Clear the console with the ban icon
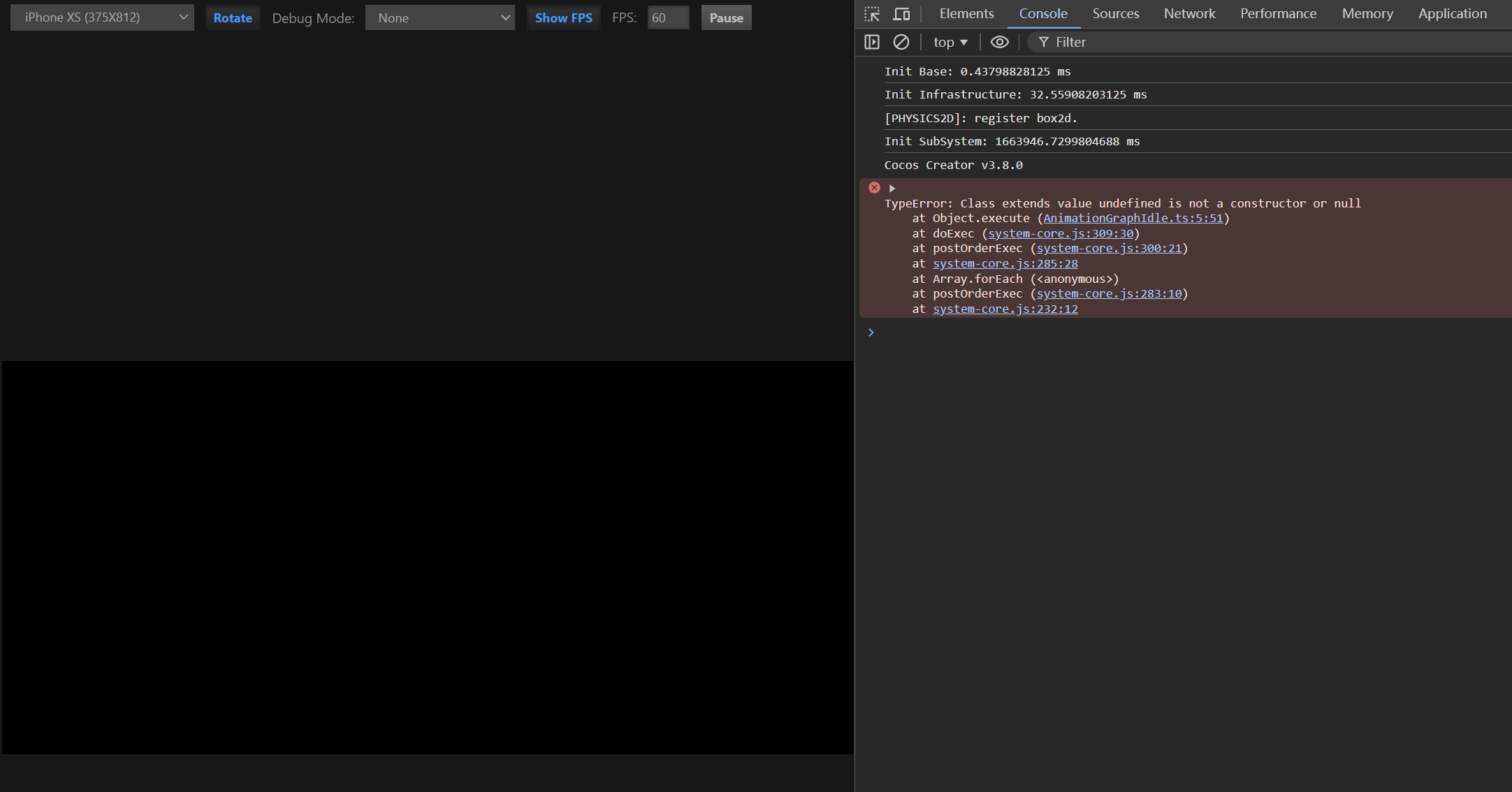The height and width of the screenshot is (792, 1512). click(901, 42)
